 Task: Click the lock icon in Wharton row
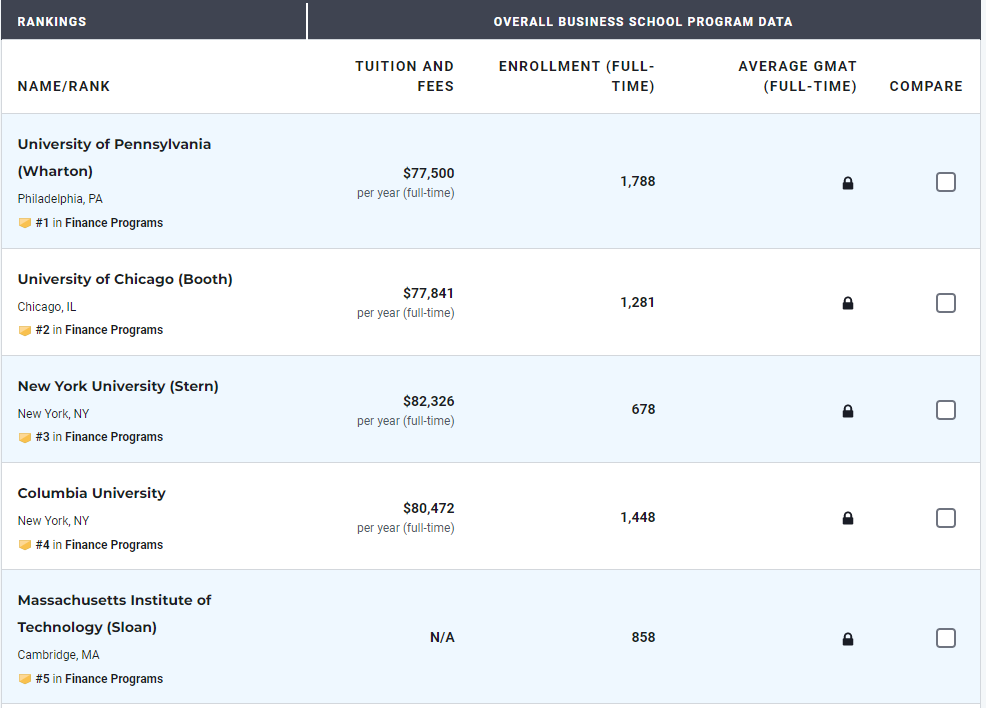[848, 183]
